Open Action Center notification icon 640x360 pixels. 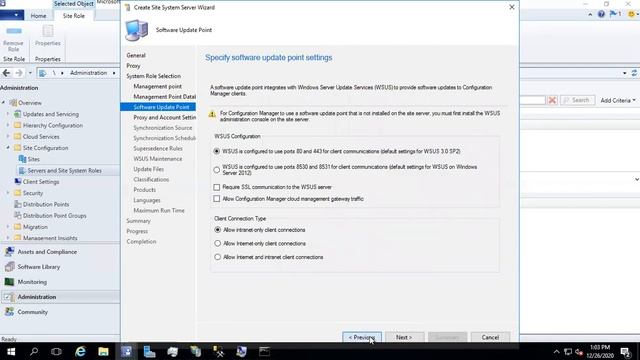pyautogui.click(x=626, y=352)
